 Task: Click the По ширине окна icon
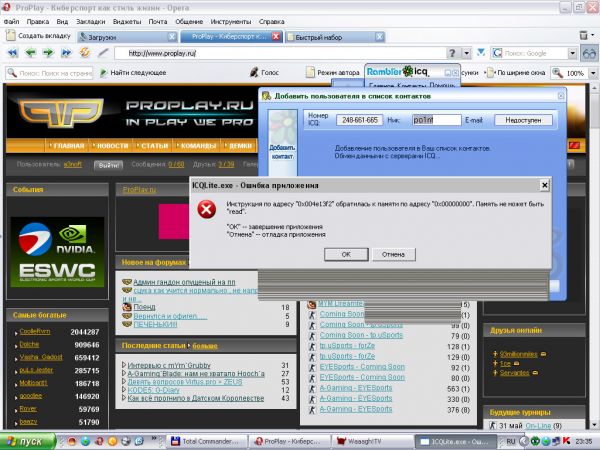click(490, 72)
